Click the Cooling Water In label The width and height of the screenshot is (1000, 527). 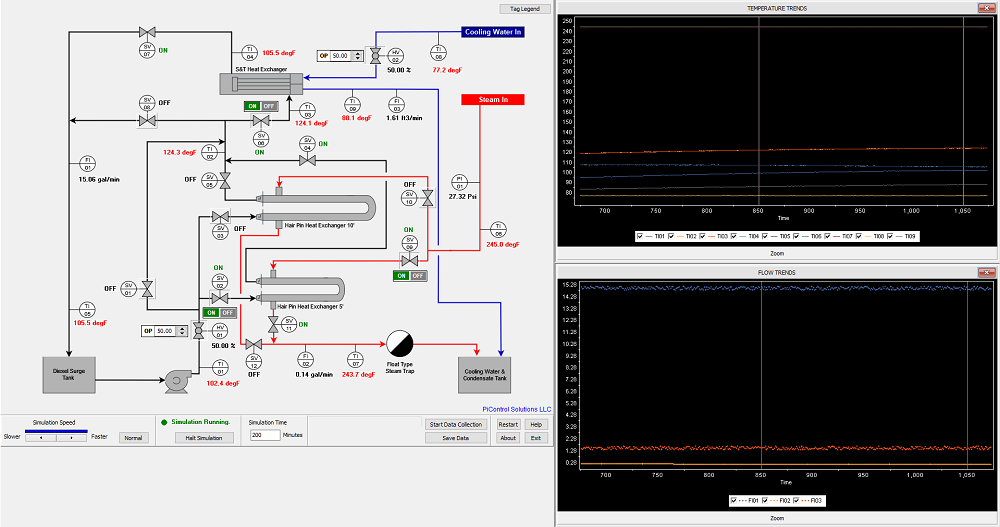click(x=493, y=32)
